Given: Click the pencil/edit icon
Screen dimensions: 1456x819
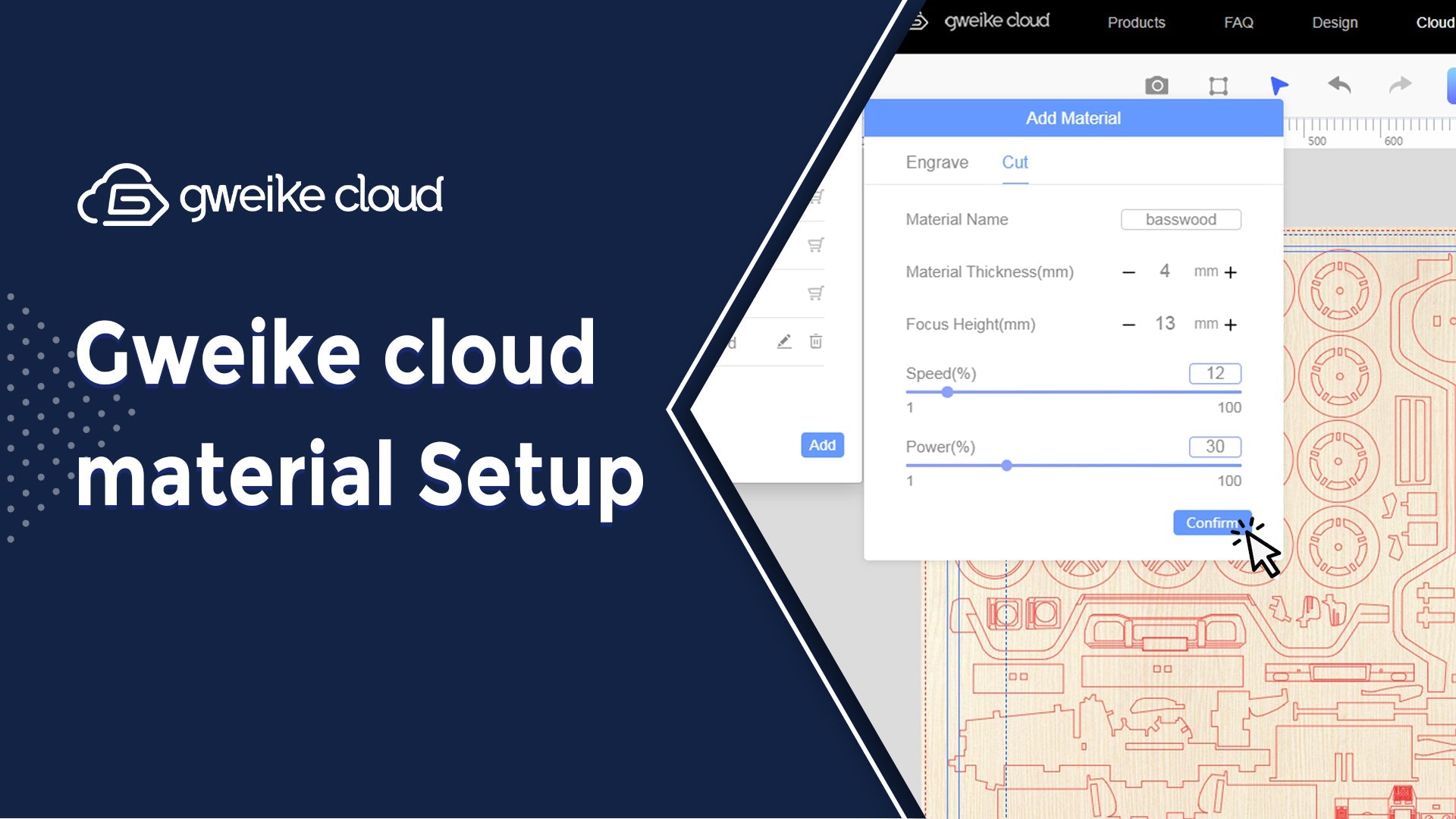Looking at the screenshot, I should tap(784, 341).
